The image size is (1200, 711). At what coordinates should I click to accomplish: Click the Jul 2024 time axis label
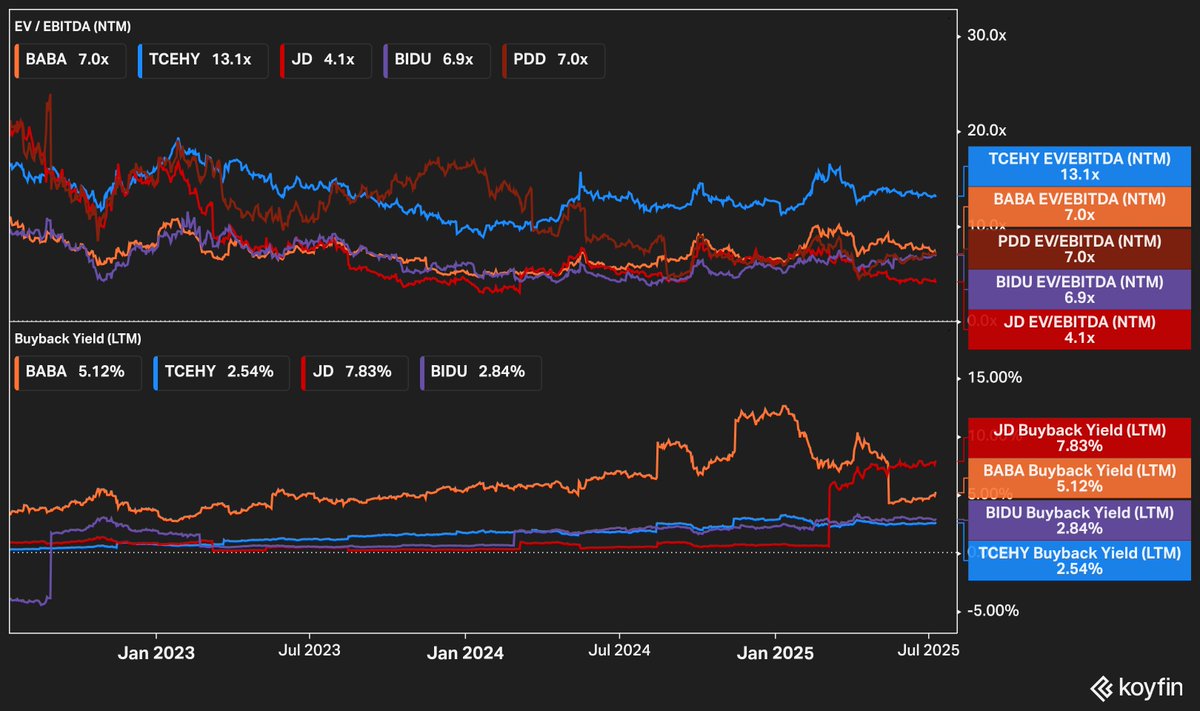click(x=620, y=650)
